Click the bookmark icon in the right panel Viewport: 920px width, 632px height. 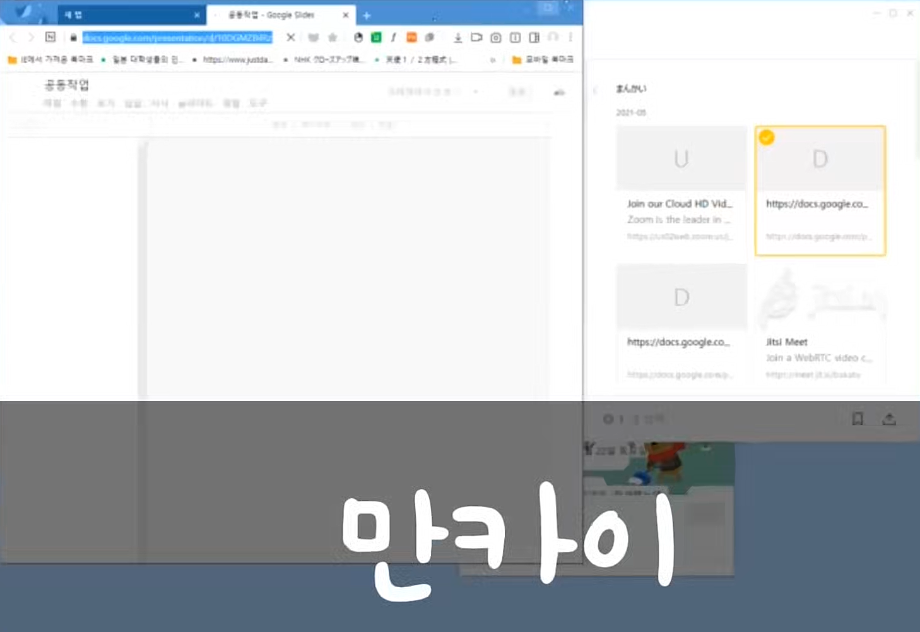click(858, 419)
